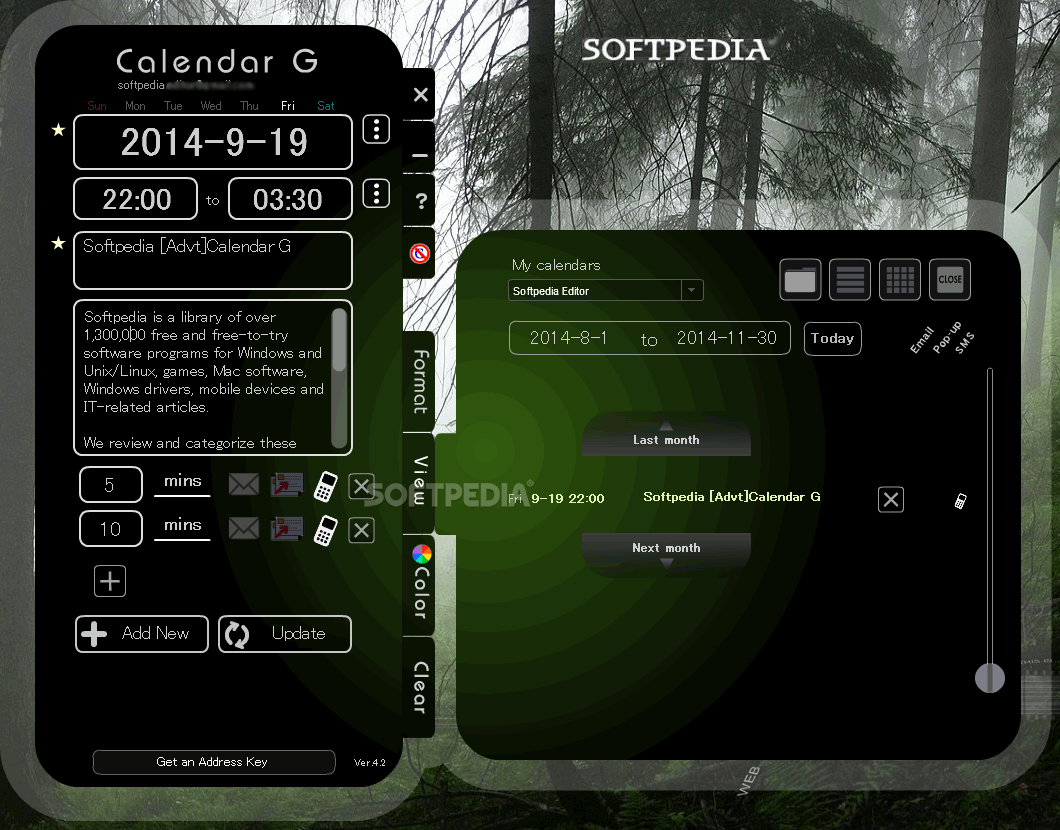Change unit of the 5 mins reminder
This screenshot has height=830, width=1060.
[183, 482]
